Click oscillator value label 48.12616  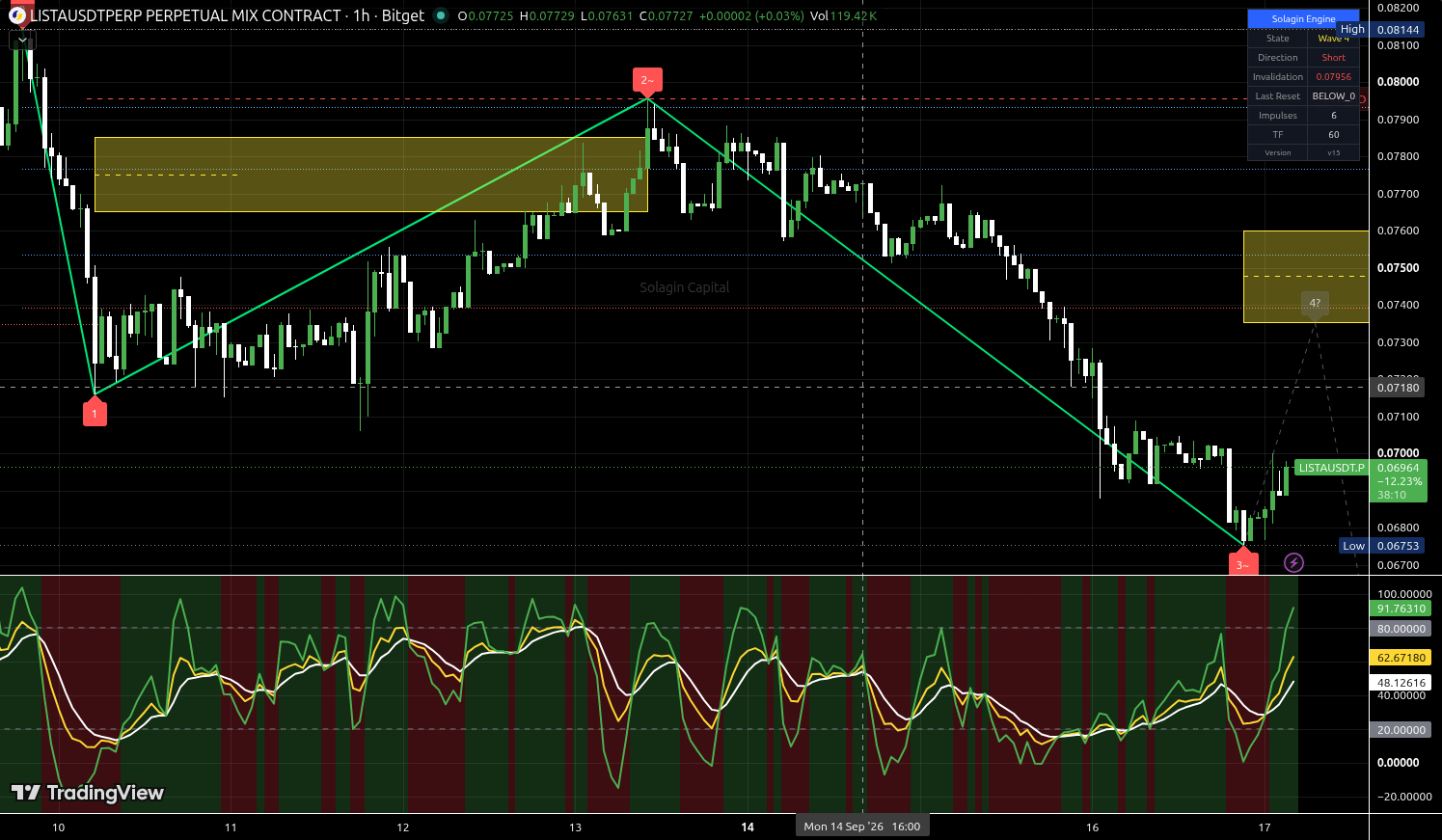click(x=1401, y=683)
